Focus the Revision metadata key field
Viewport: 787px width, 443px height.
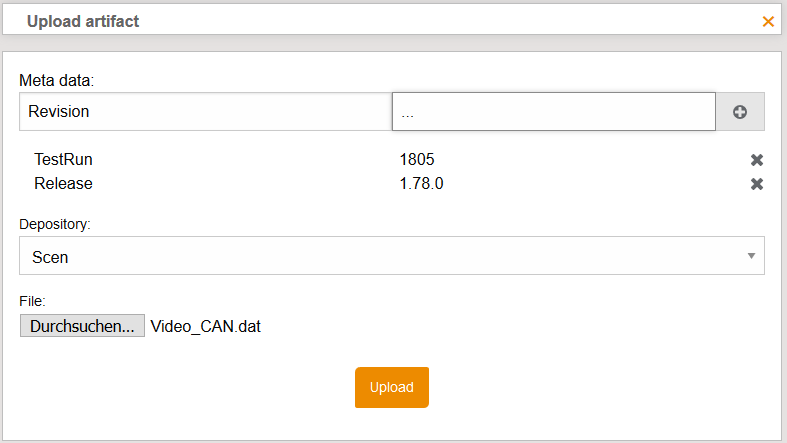point(205,112)
